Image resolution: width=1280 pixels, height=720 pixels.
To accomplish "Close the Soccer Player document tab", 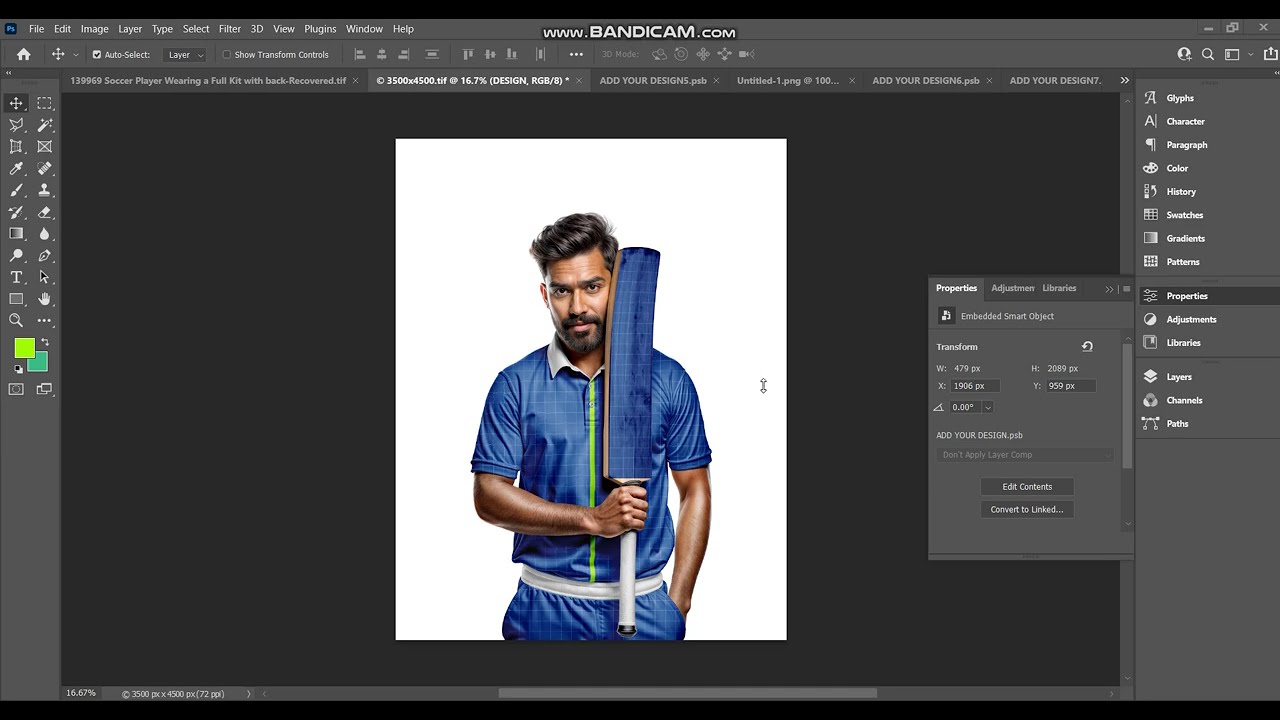I will pos(355,80).
